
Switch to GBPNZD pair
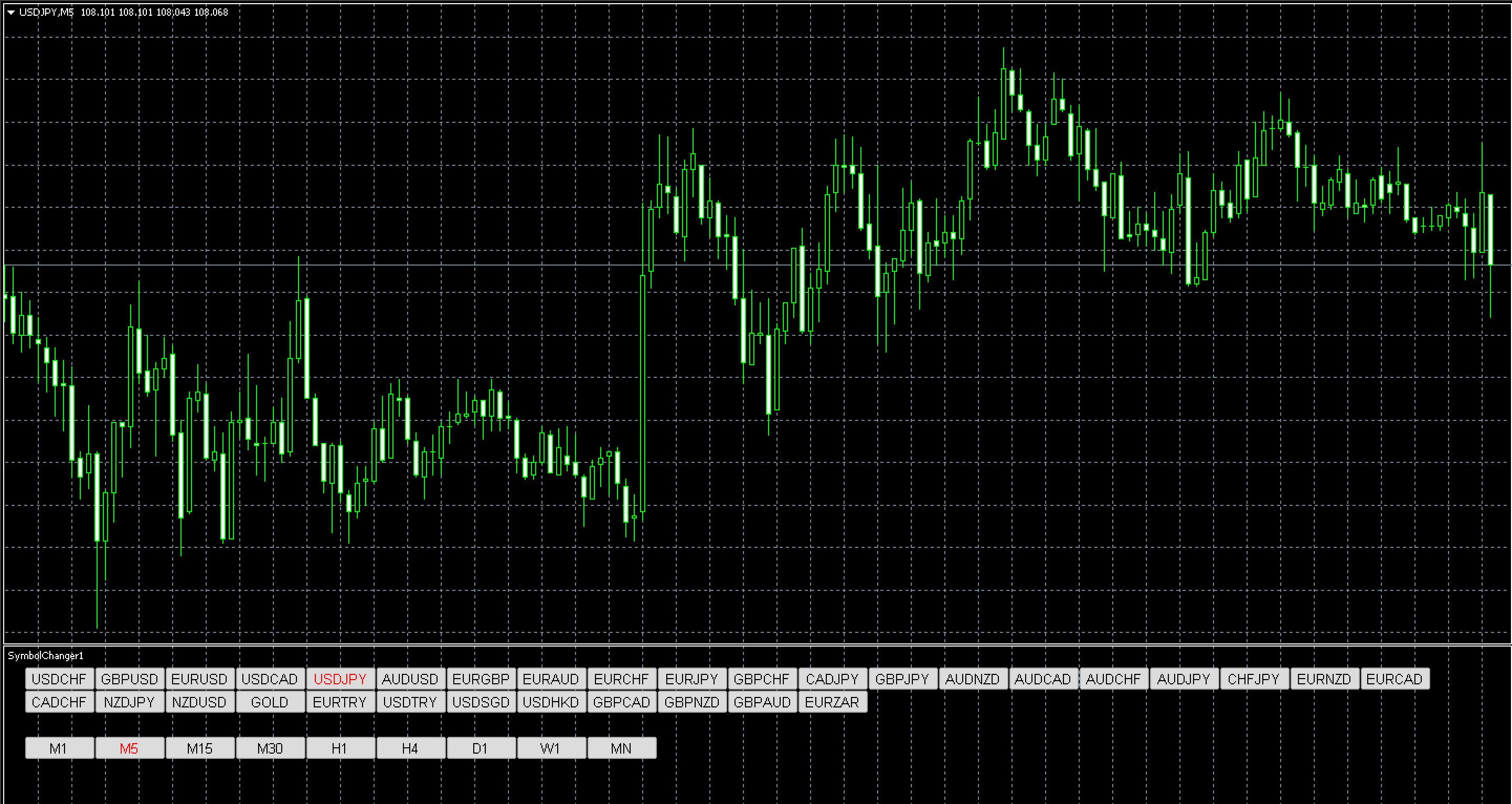(x=691, y=702)
